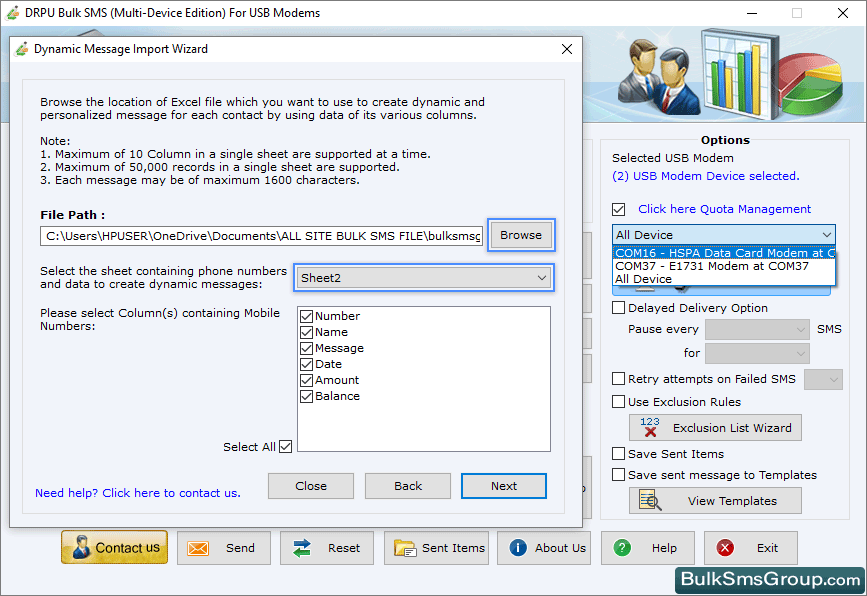Click the wizard Close button
The height and width of the screenshot is (596, 867).
coord(311,486)
